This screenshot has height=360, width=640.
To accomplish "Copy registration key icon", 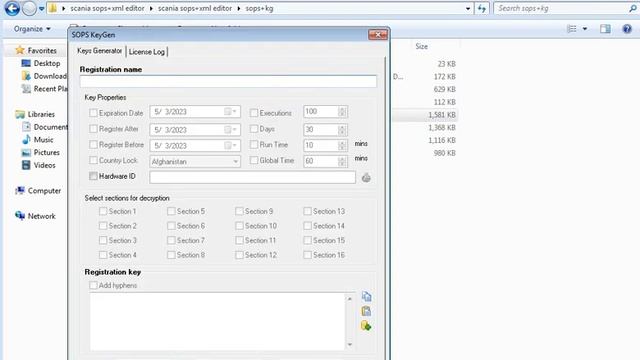I will coord(366,296).
